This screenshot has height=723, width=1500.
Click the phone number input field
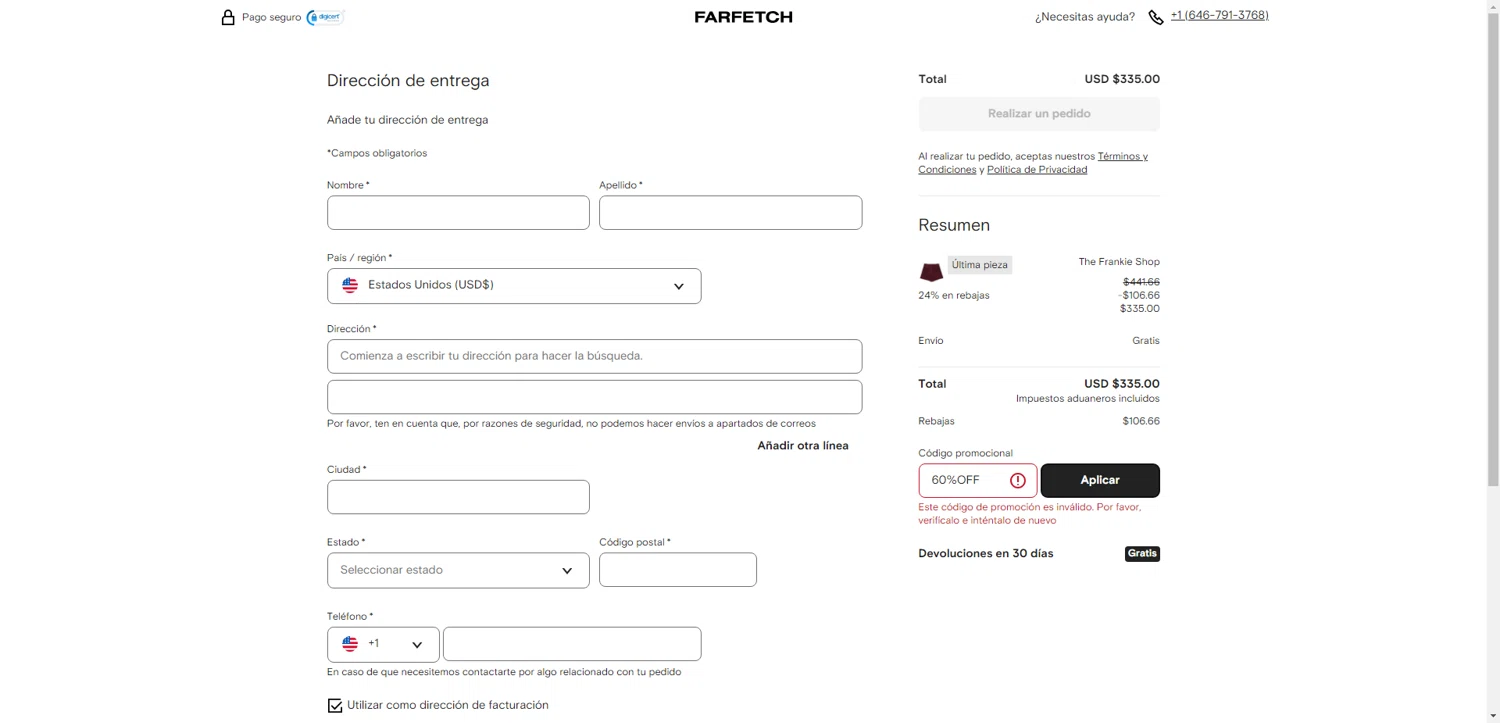[572, 644]
